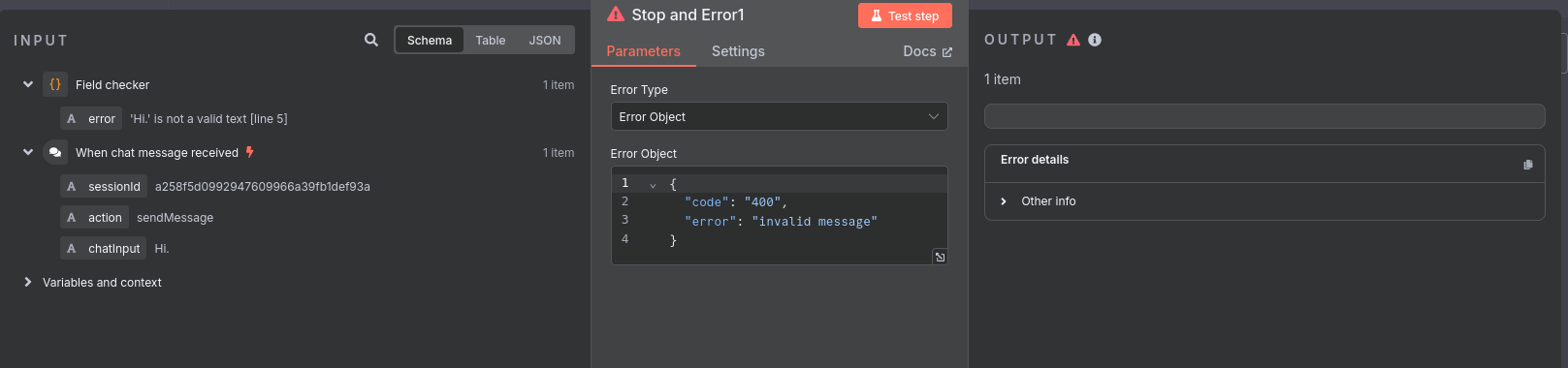Click the input search magnifier icon

tap(371, 40)
